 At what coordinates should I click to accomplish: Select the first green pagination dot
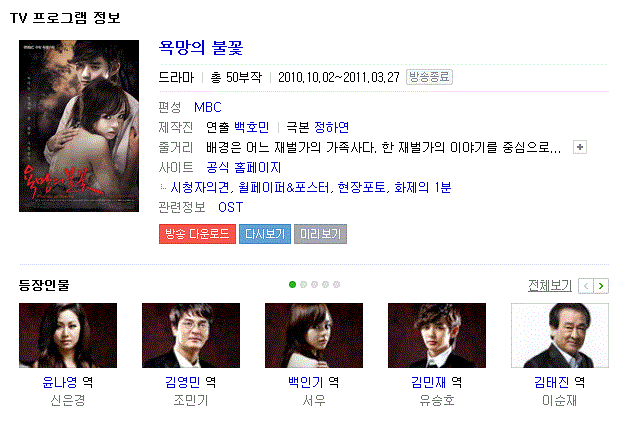pyautogui.click(x=292, y=284)
